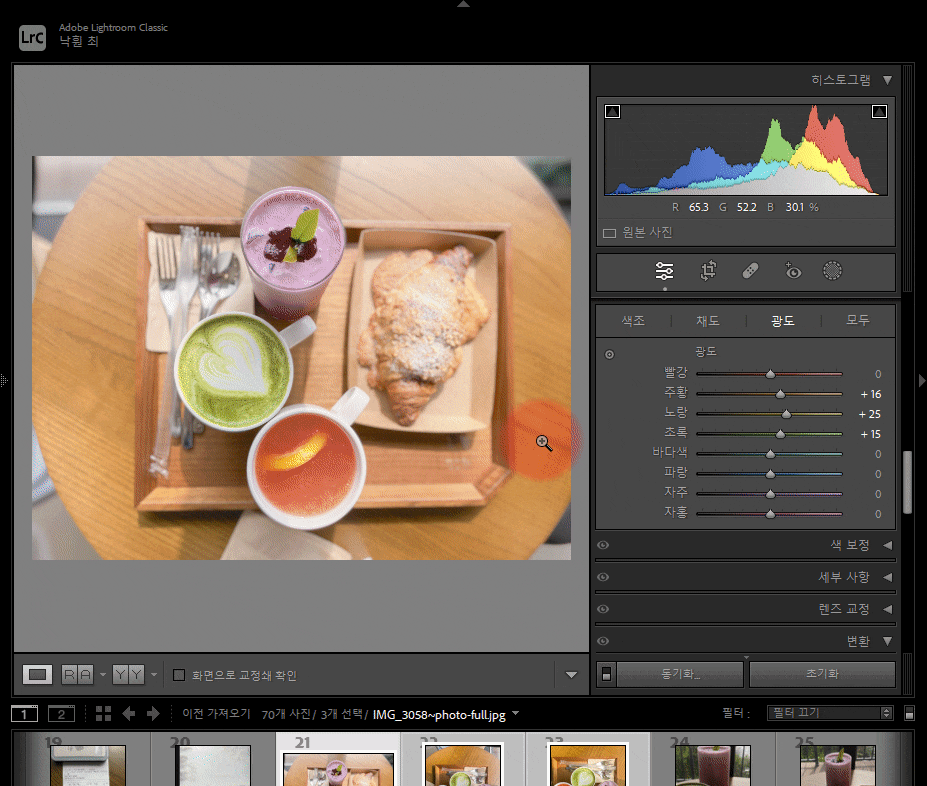The width and height of the screenshot is (927, 786).
Task: Open the Masking circle tool
Action: [832, 271]
